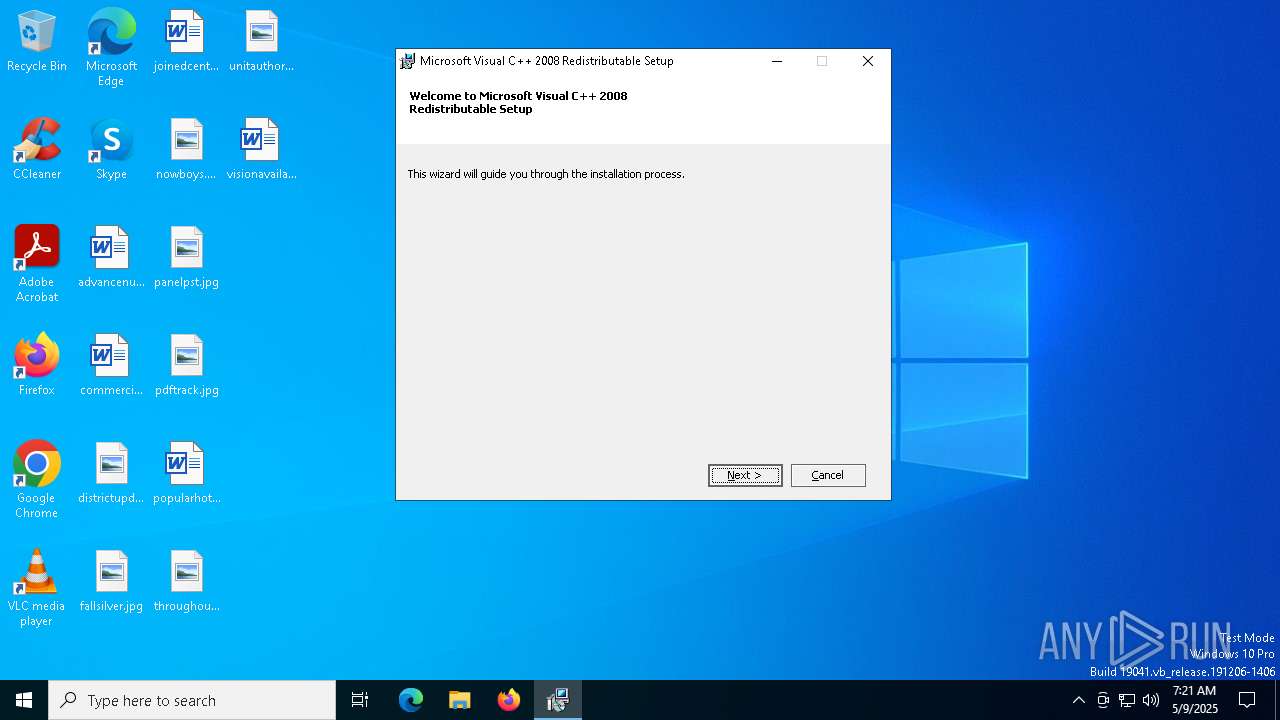The height and width of the screenshot is (720, 1280).
Task: Cancel the Visual C++ 2008 setup
Action: [828, 475]
